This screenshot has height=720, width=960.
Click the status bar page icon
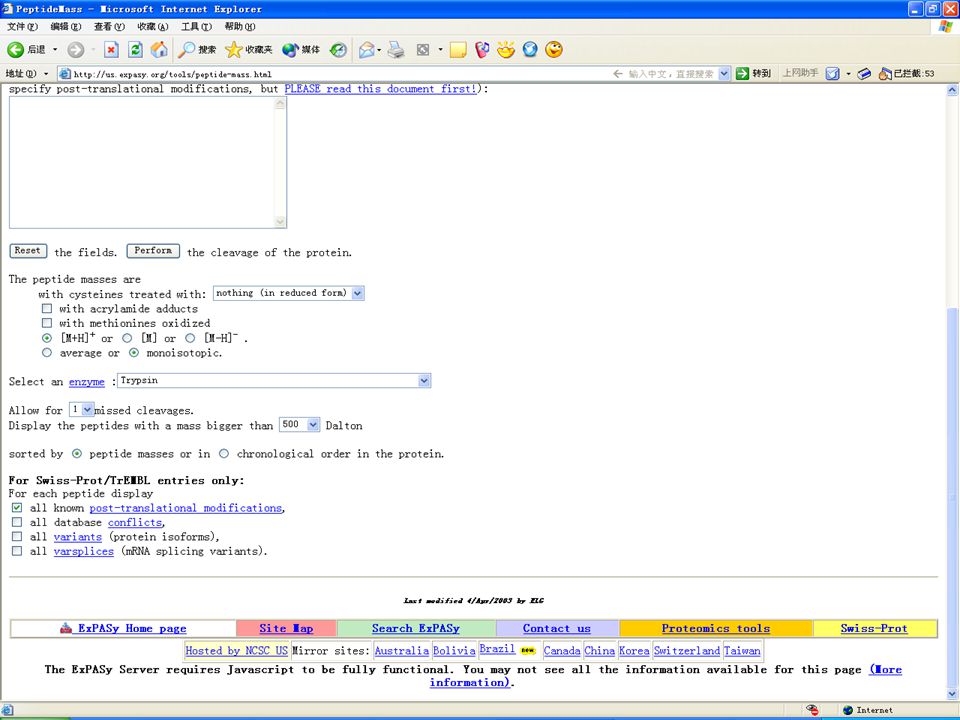coord(8,710)
